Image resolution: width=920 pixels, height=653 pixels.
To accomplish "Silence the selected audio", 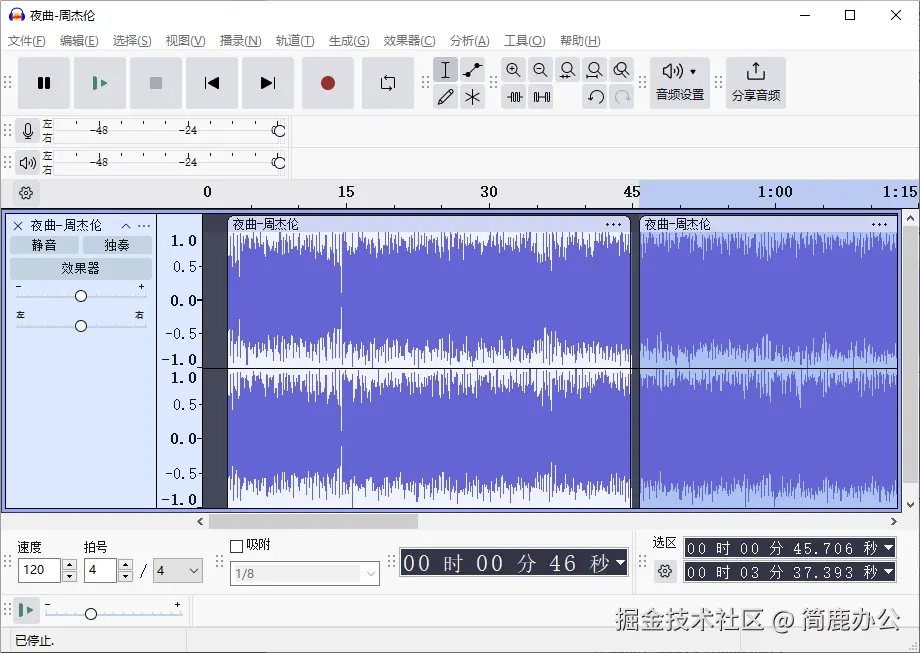I will (543, 97).
